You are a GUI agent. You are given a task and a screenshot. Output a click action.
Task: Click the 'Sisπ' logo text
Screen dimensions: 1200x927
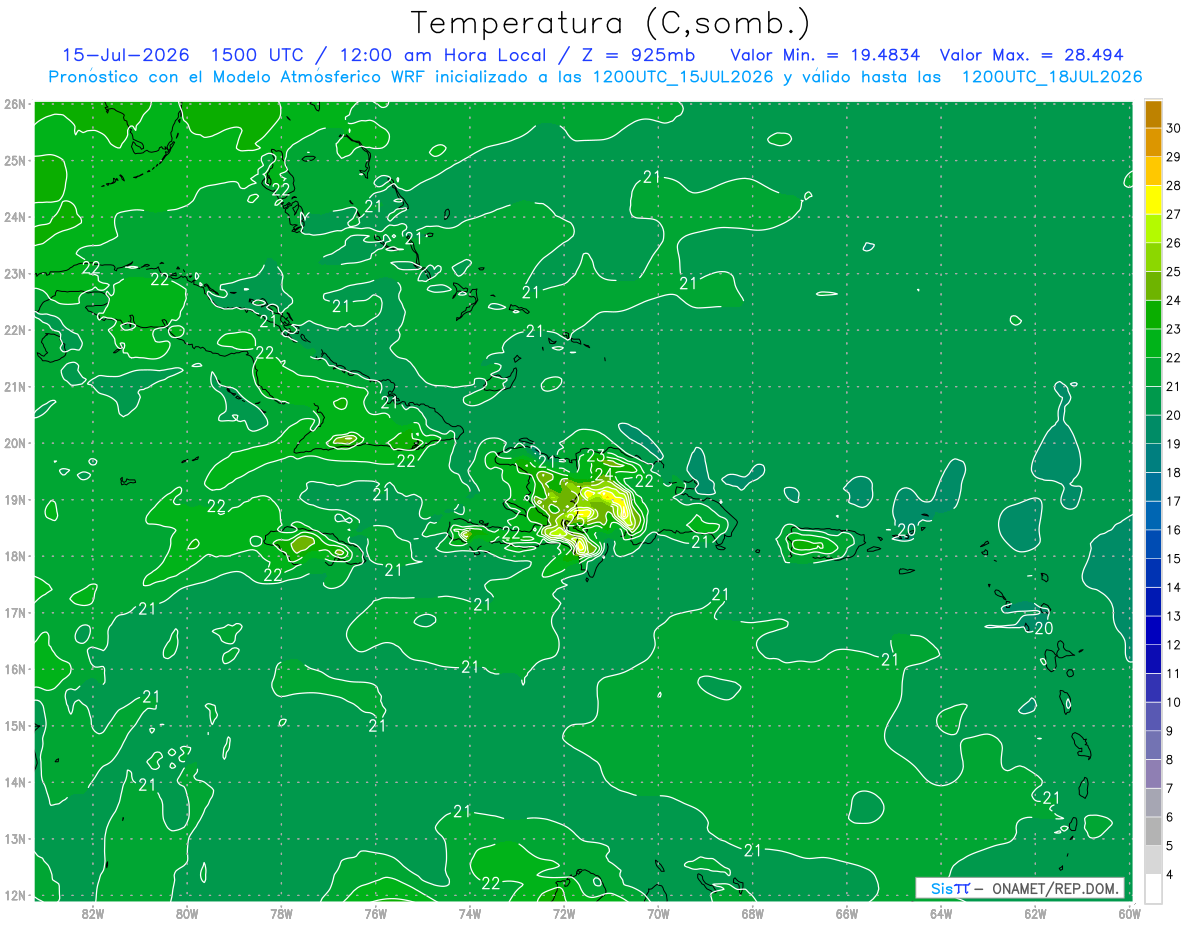tap(949, 888)
